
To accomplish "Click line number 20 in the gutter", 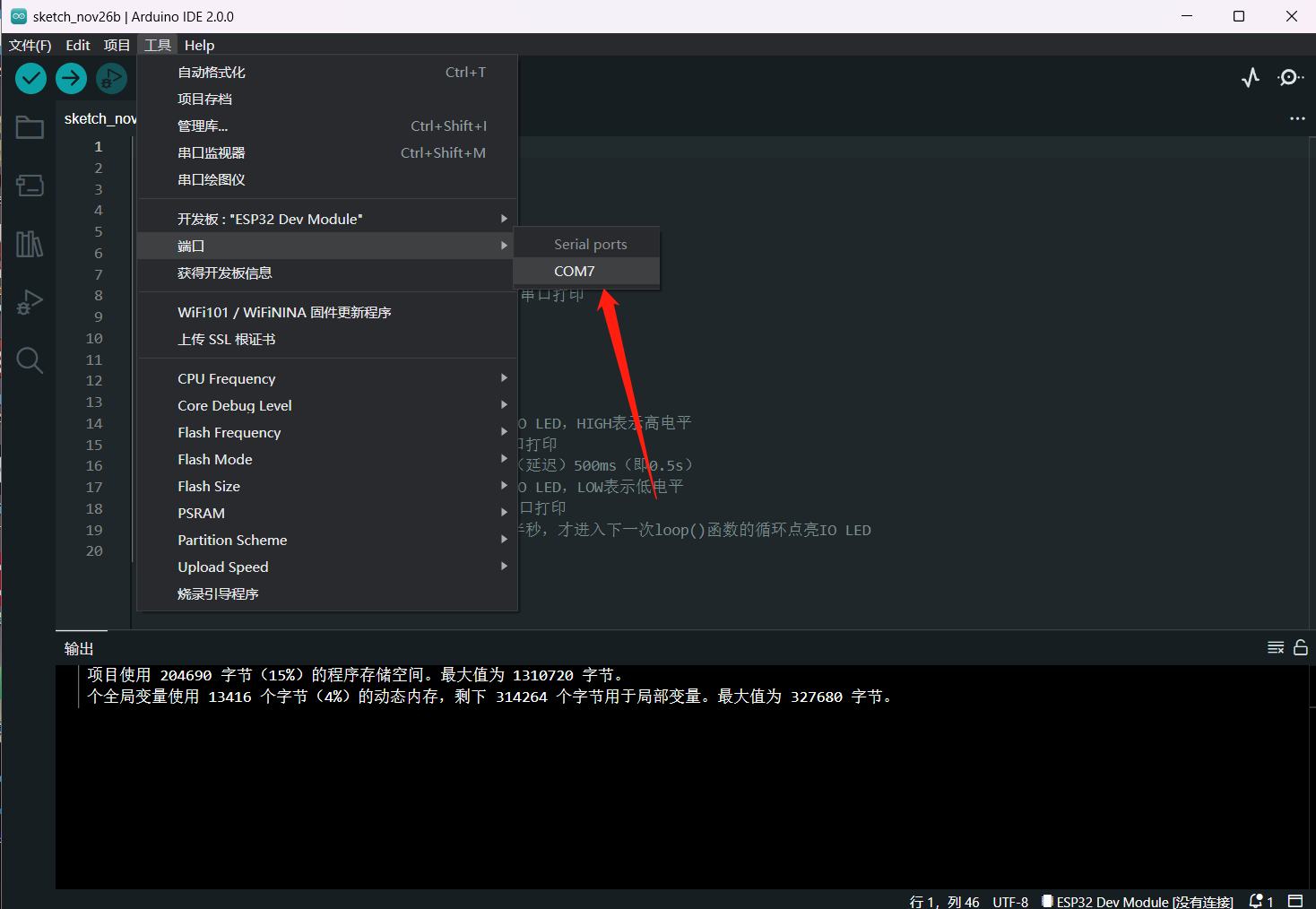I will (94, 551).
